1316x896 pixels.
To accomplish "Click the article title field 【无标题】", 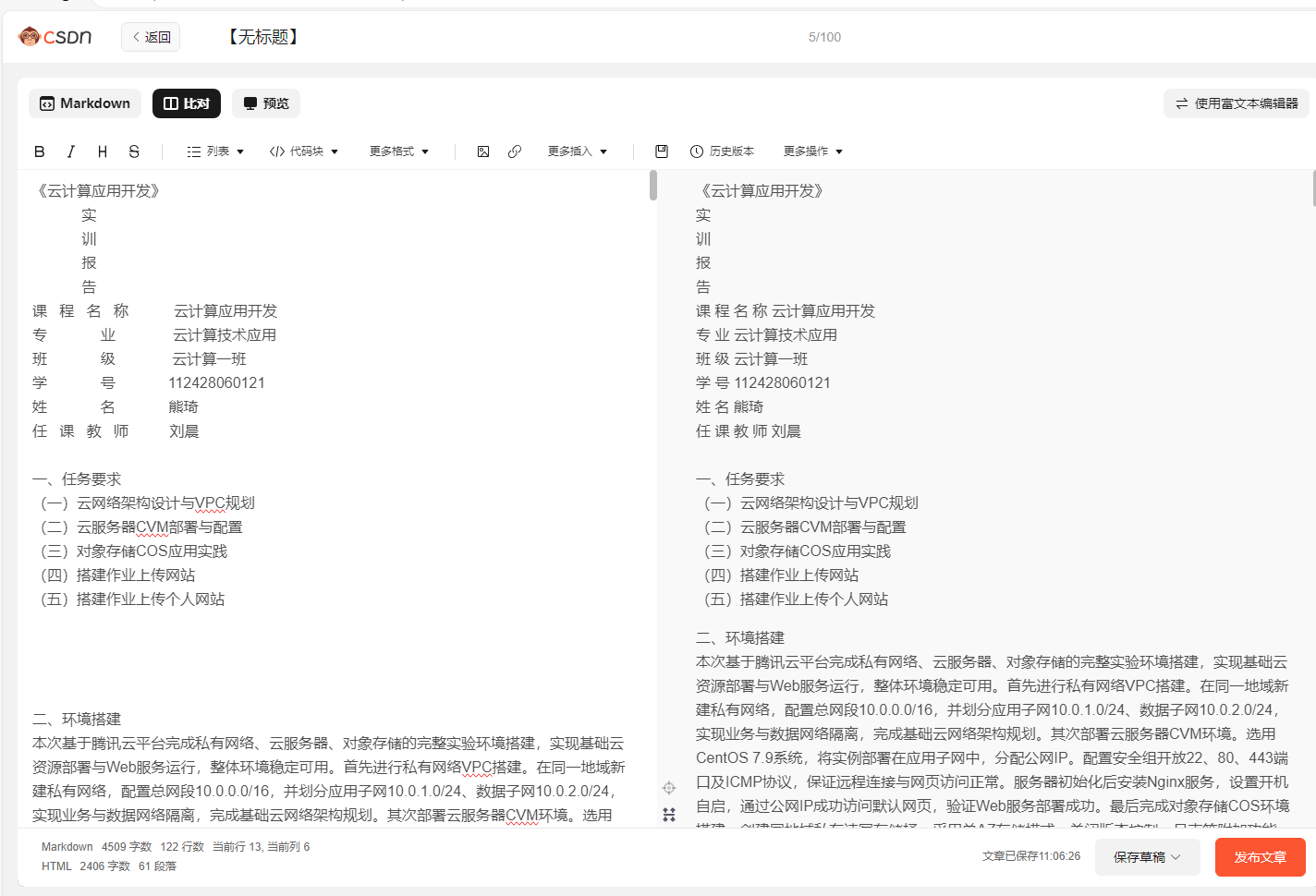I will coord(263,37).
